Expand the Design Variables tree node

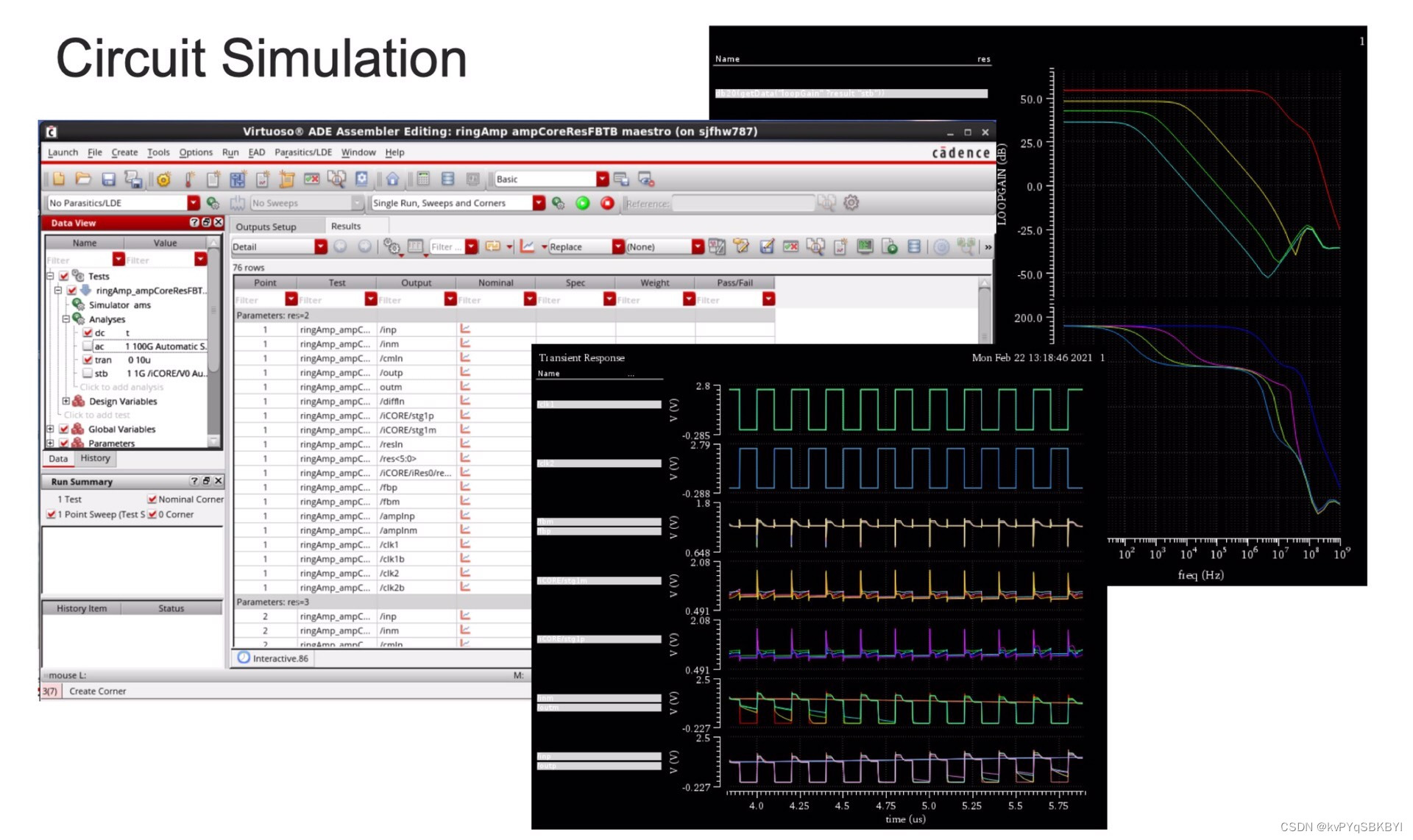tap(65, 401)
